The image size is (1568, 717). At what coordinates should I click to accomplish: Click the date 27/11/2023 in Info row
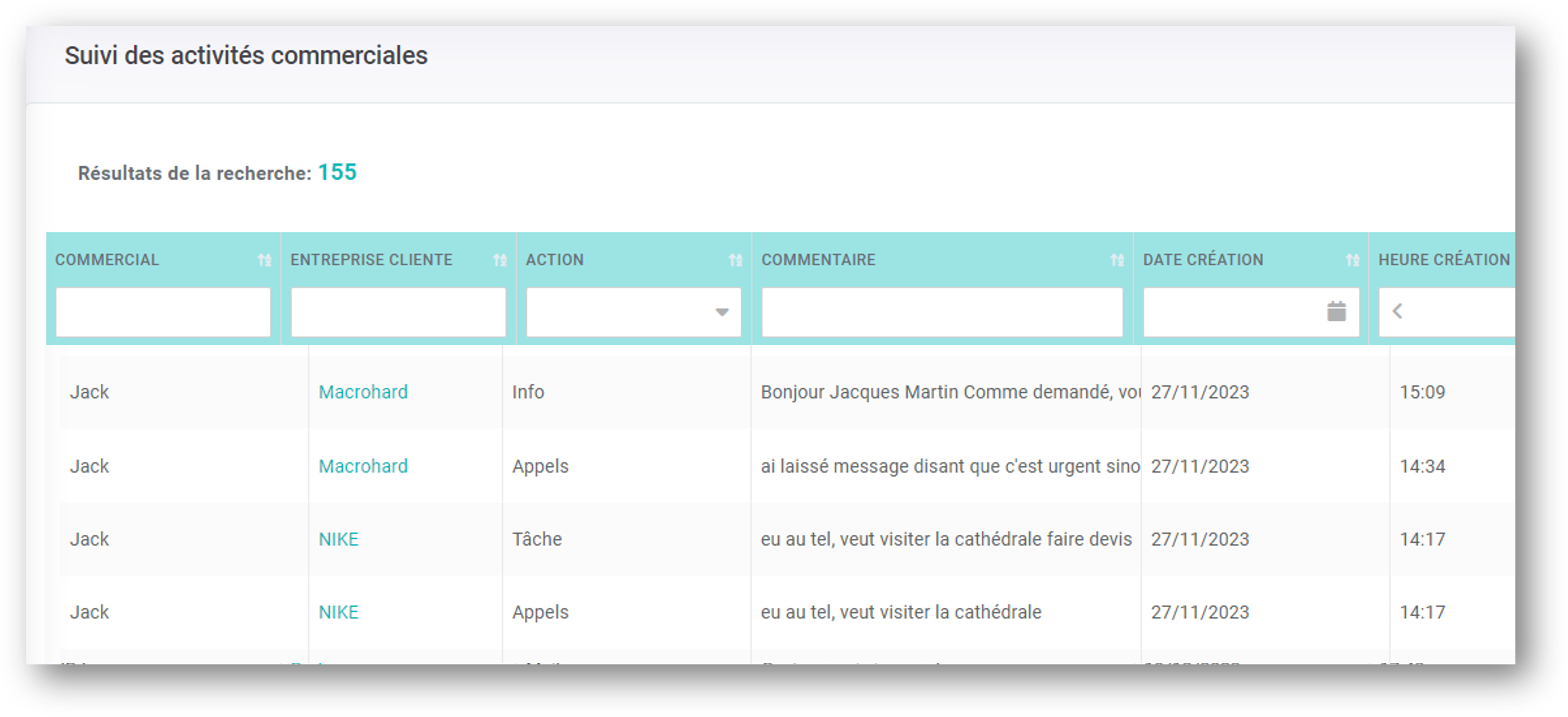tap(1200, 392)
